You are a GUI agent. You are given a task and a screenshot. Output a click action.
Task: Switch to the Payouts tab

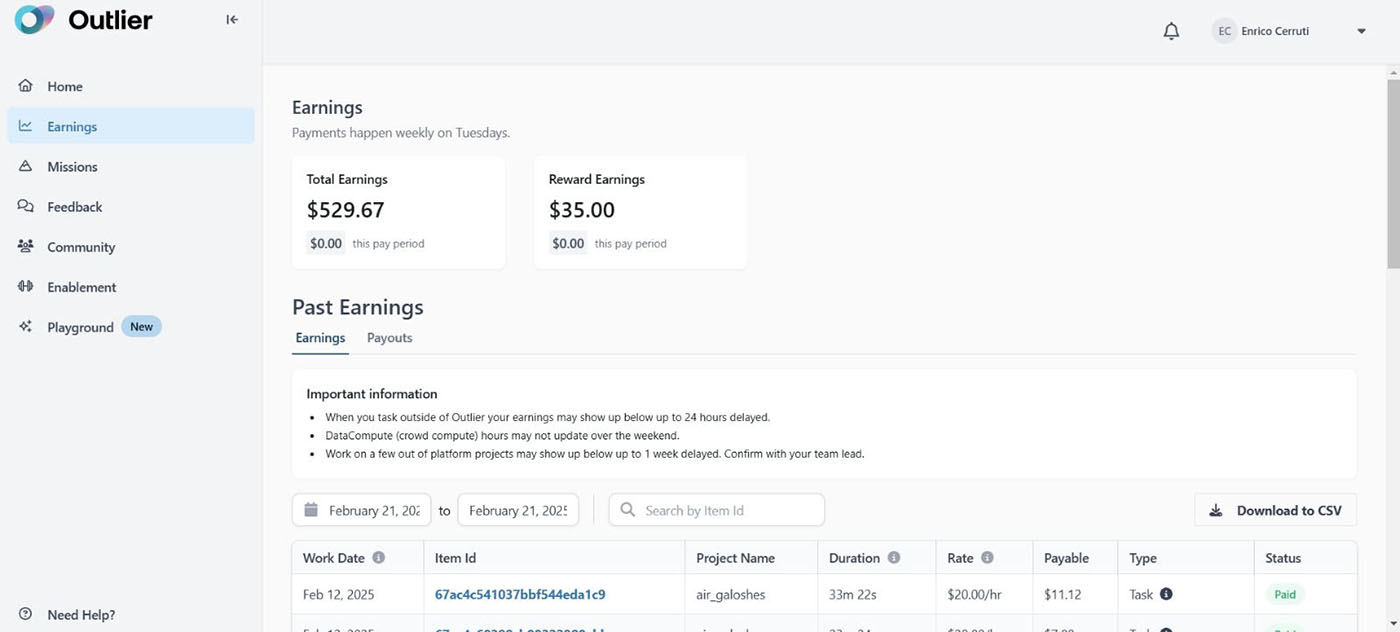click(389, 338)
